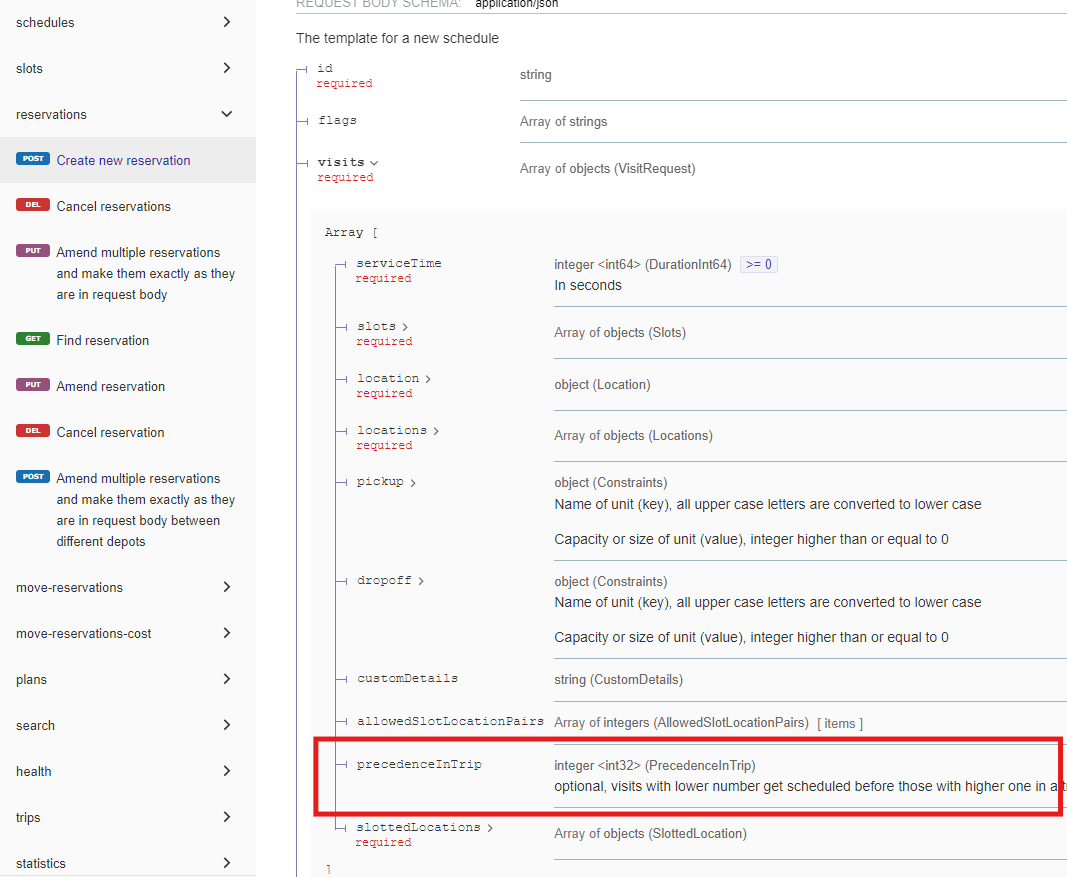Open the PUT Amend reservation endpoint
The image size is (1067, 877).
click(x=110, y=386)
